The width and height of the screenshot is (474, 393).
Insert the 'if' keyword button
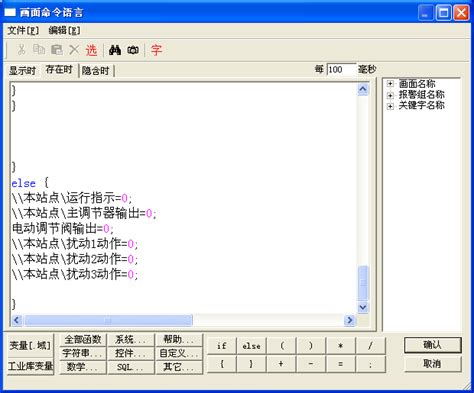tap(222, 346)
